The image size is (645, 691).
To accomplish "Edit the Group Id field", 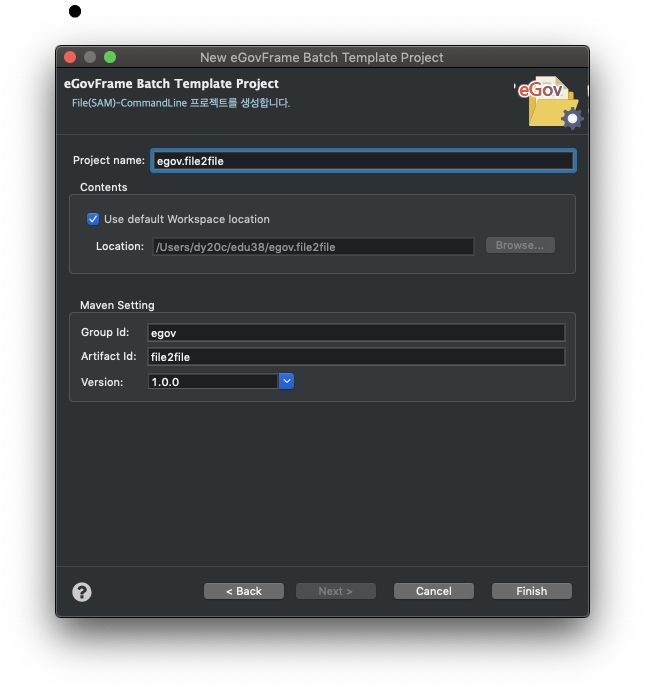I will 356,333.
